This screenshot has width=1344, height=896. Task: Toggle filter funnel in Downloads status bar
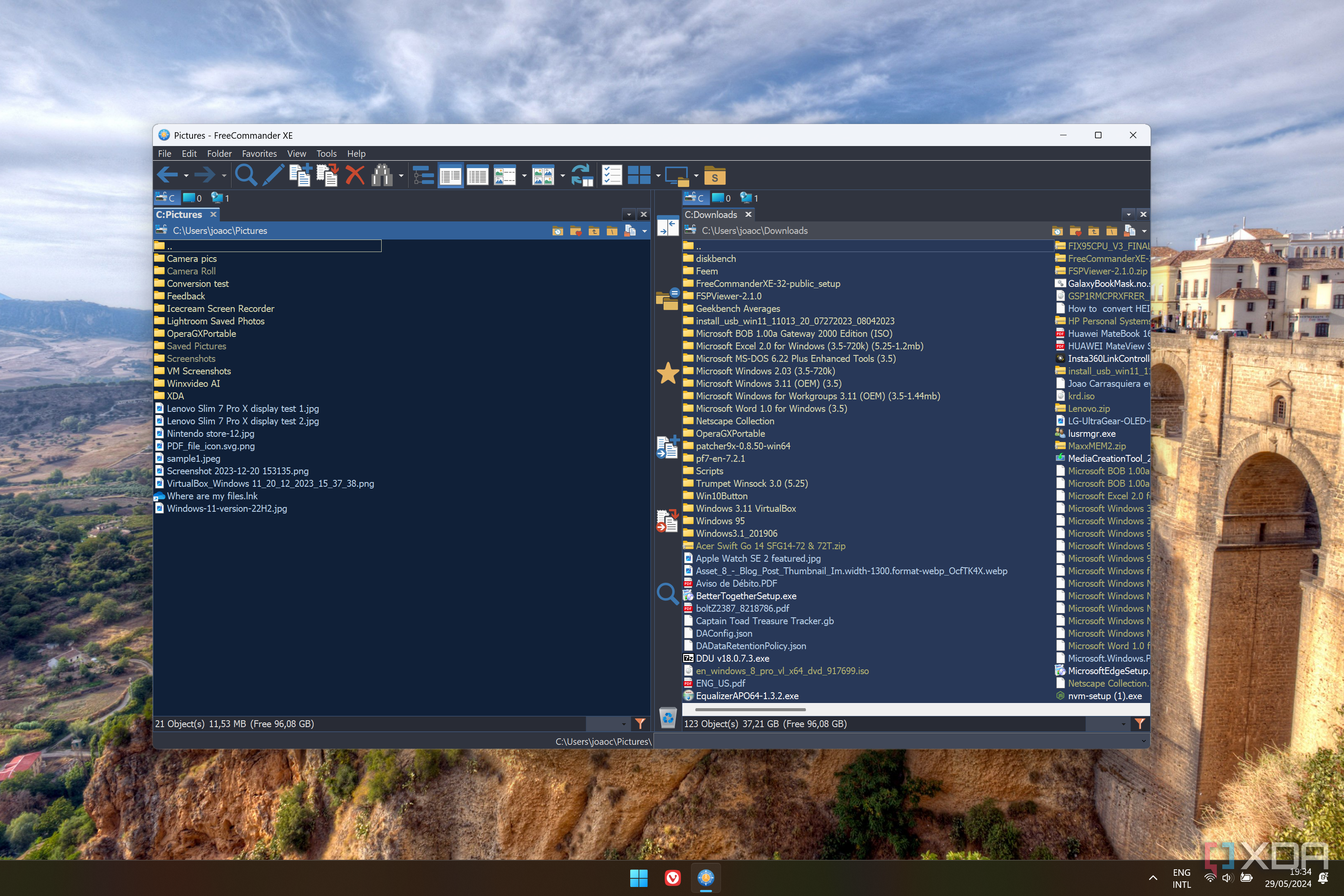tap(1140, 723)
